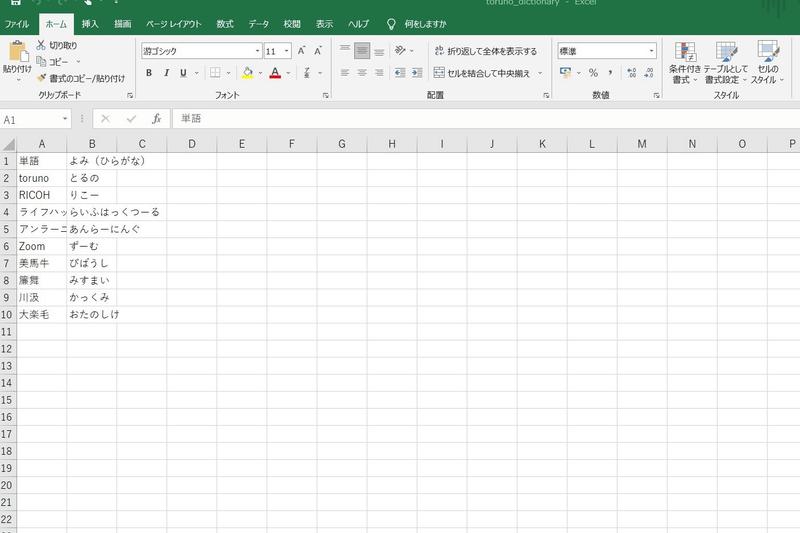Decrease indent
Screen dimensions: 800x533
[400, 73]
